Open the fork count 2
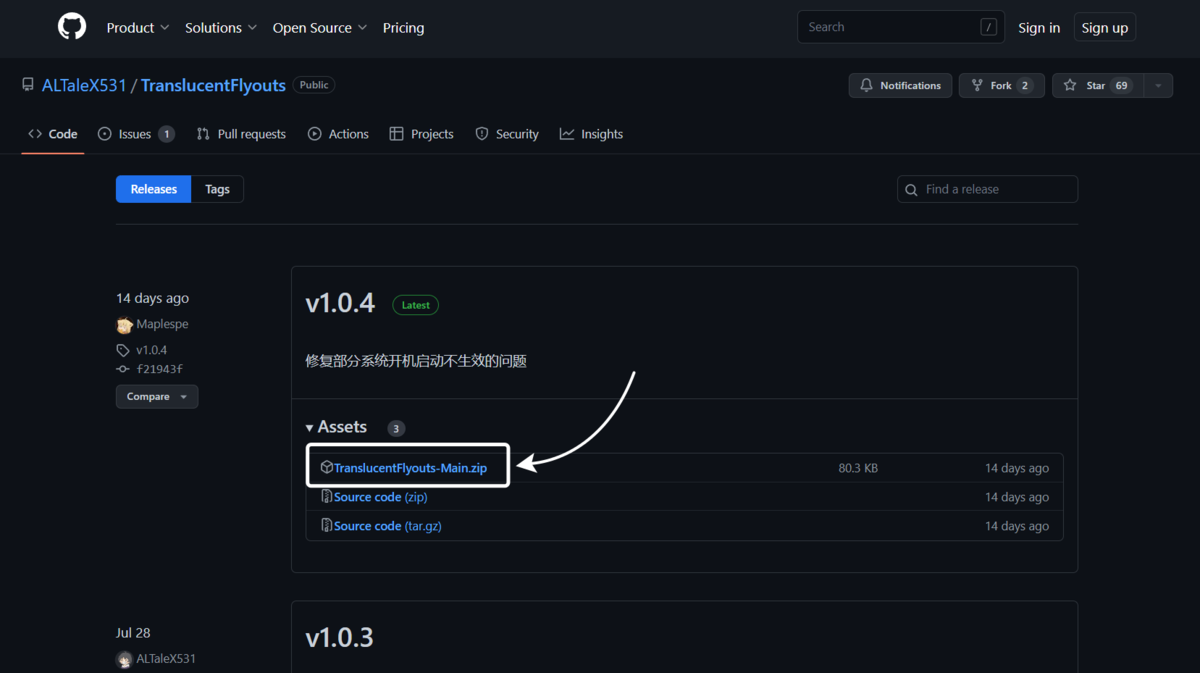This screenshot has width=1200, height=673. tap(1024, 86)
